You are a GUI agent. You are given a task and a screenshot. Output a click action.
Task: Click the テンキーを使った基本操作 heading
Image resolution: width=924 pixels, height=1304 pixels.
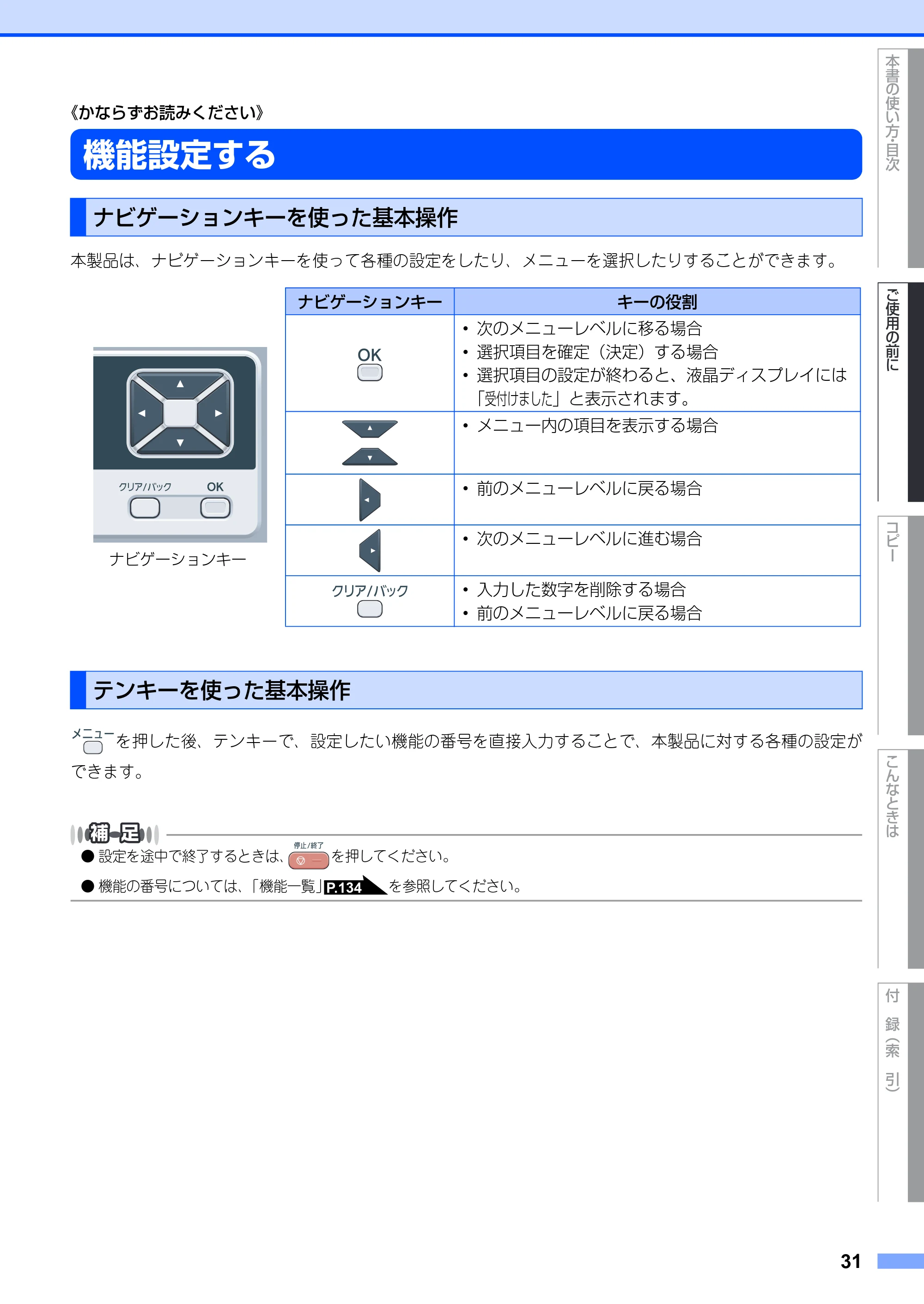(x=466, y=690)
